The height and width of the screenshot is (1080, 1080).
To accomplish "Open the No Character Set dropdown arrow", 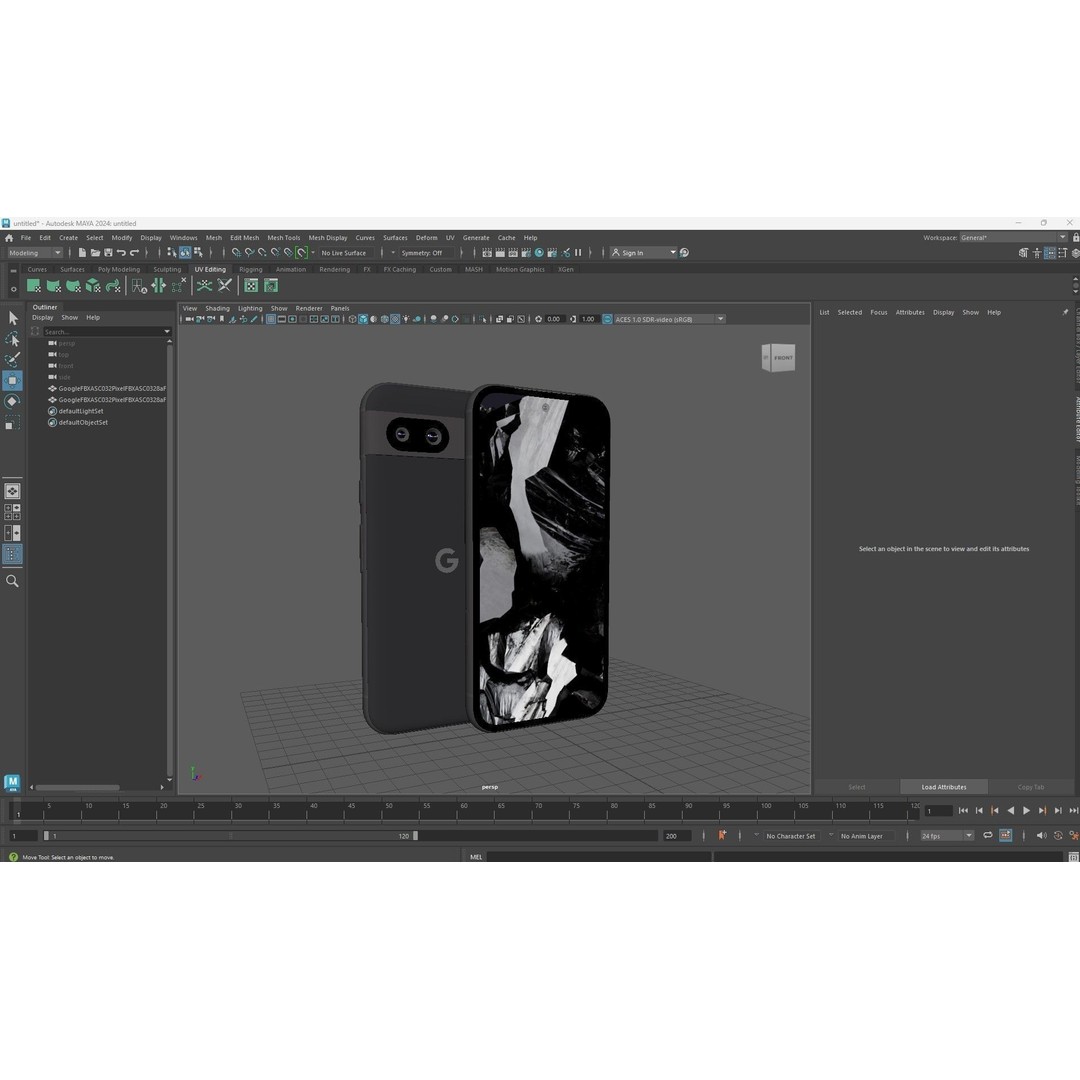I will tap(756, 835).
